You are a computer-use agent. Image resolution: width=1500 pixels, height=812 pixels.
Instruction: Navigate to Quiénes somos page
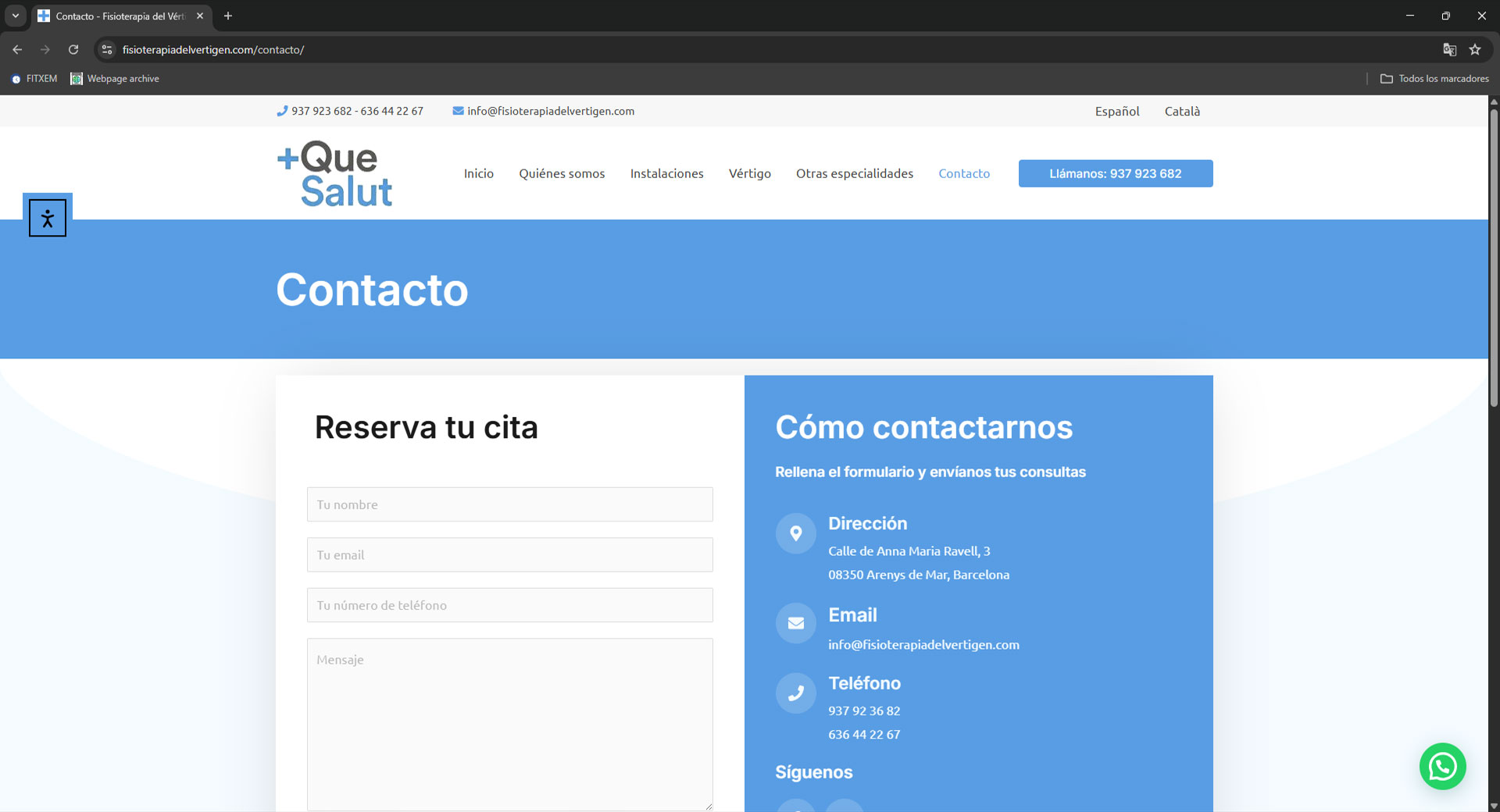(562, 173)
